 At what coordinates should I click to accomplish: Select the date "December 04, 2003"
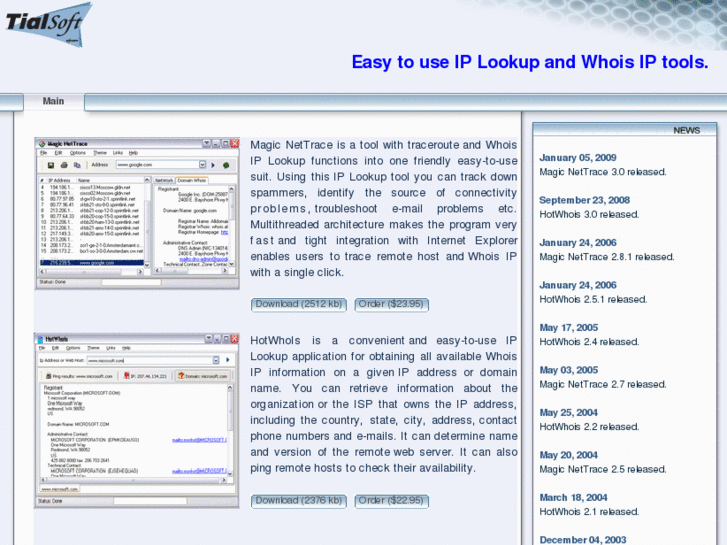coord(583,540)
